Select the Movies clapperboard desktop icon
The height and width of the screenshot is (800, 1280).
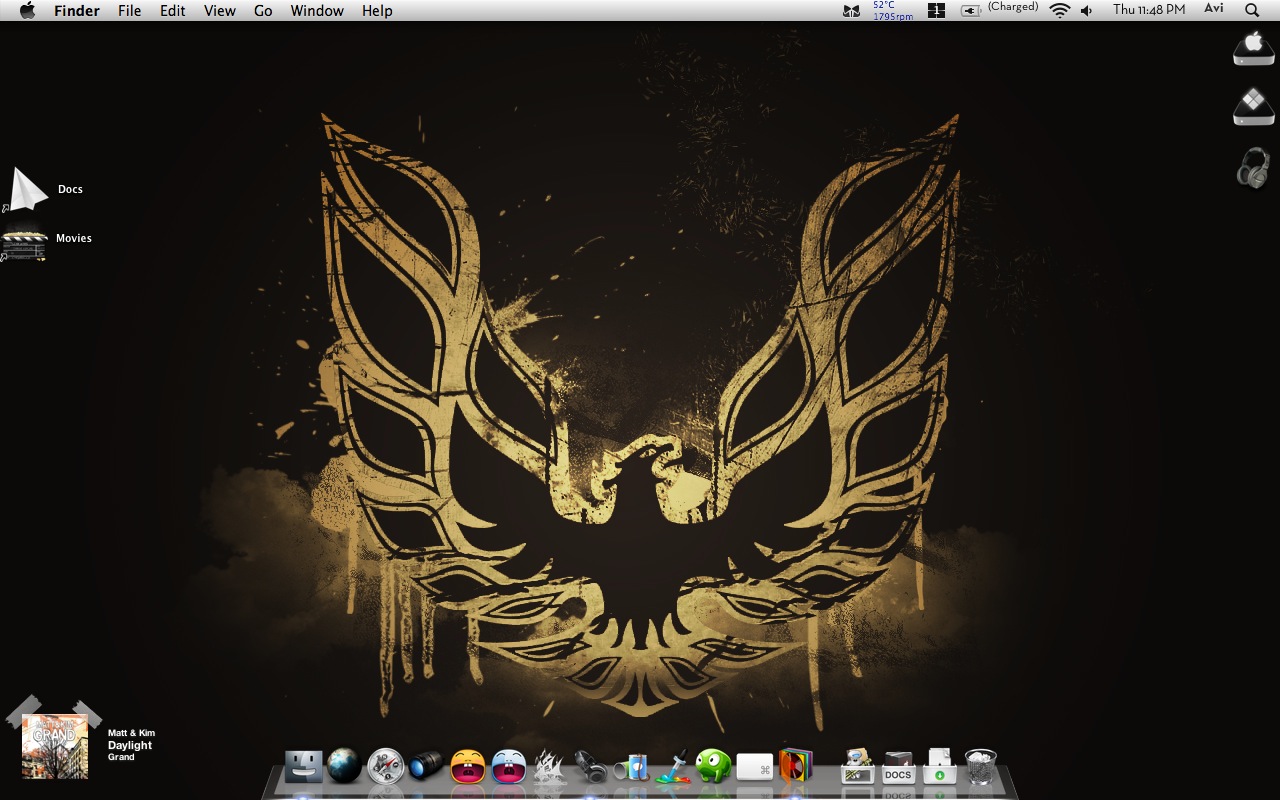[x=24, y=245]
